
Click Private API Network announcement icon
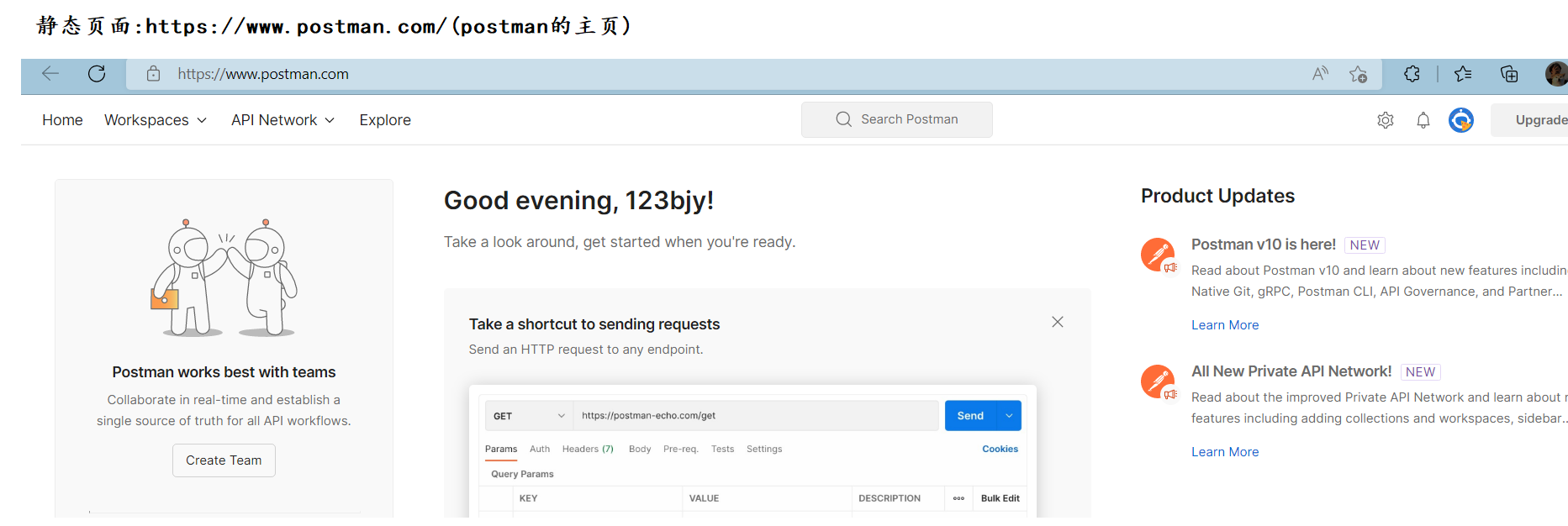tap(1159, 381)
